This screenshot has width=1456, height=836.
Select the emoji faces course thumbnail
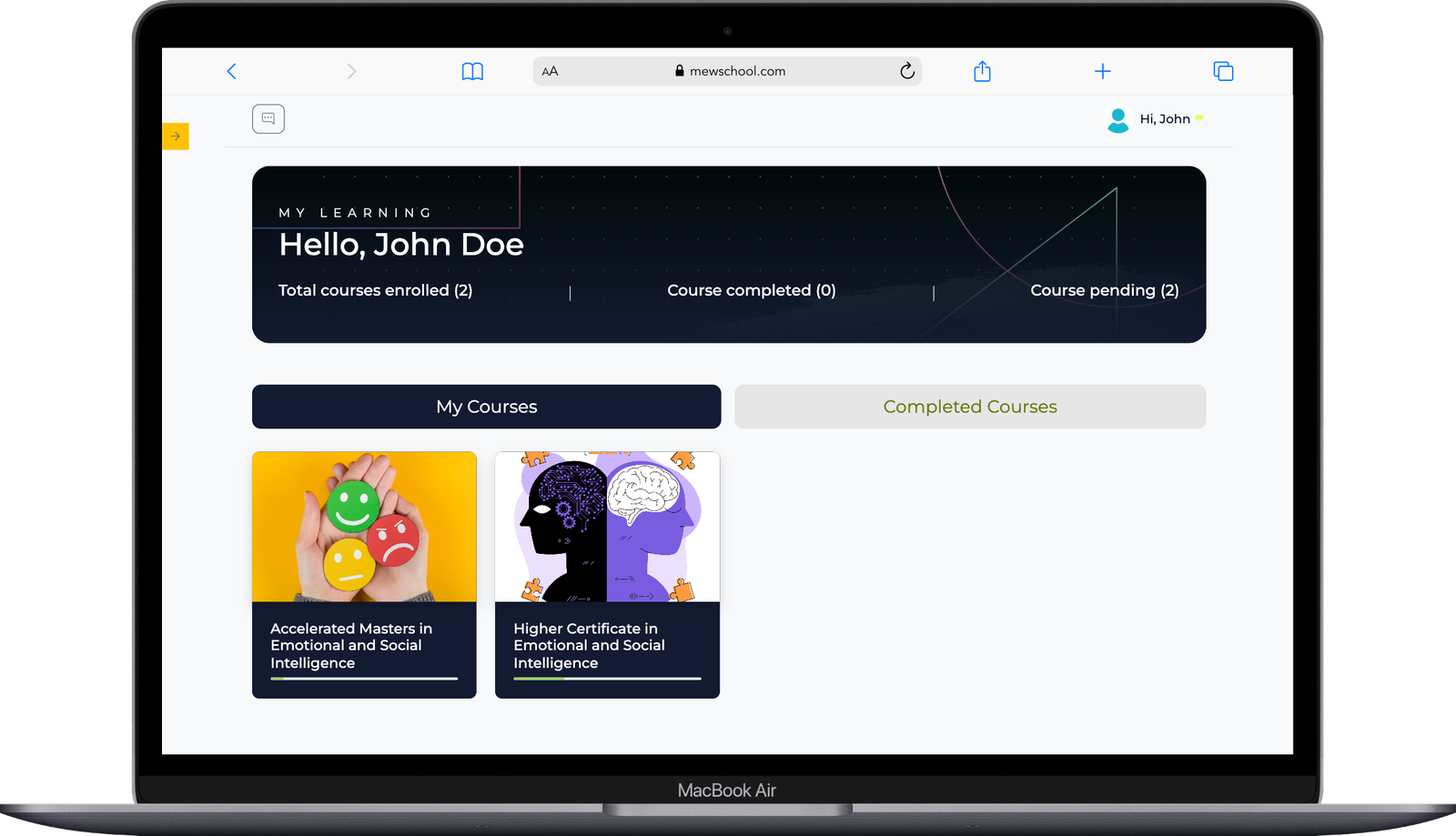364,527
